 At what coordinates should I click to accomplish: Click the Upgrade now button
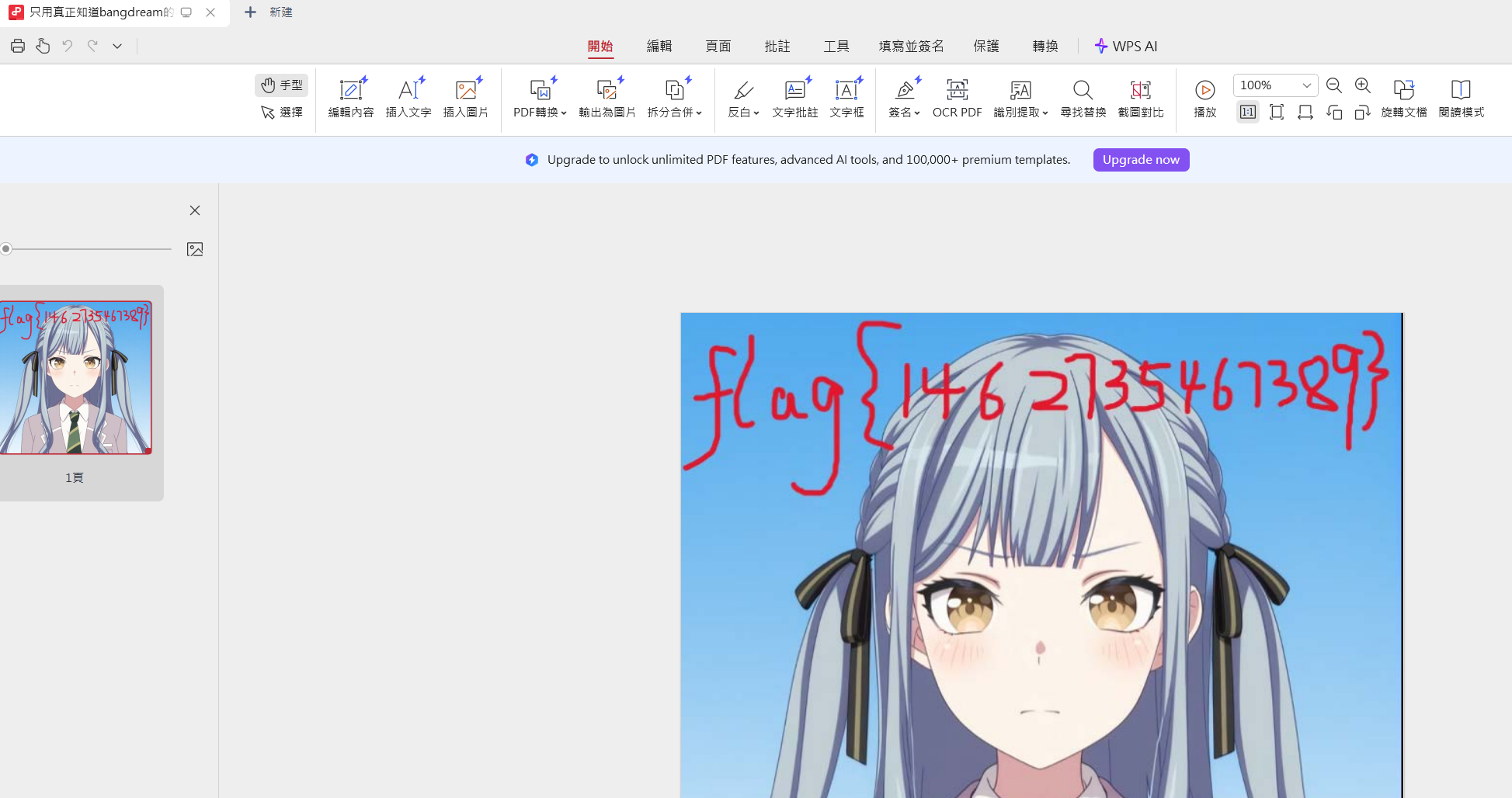point(1141,160)
